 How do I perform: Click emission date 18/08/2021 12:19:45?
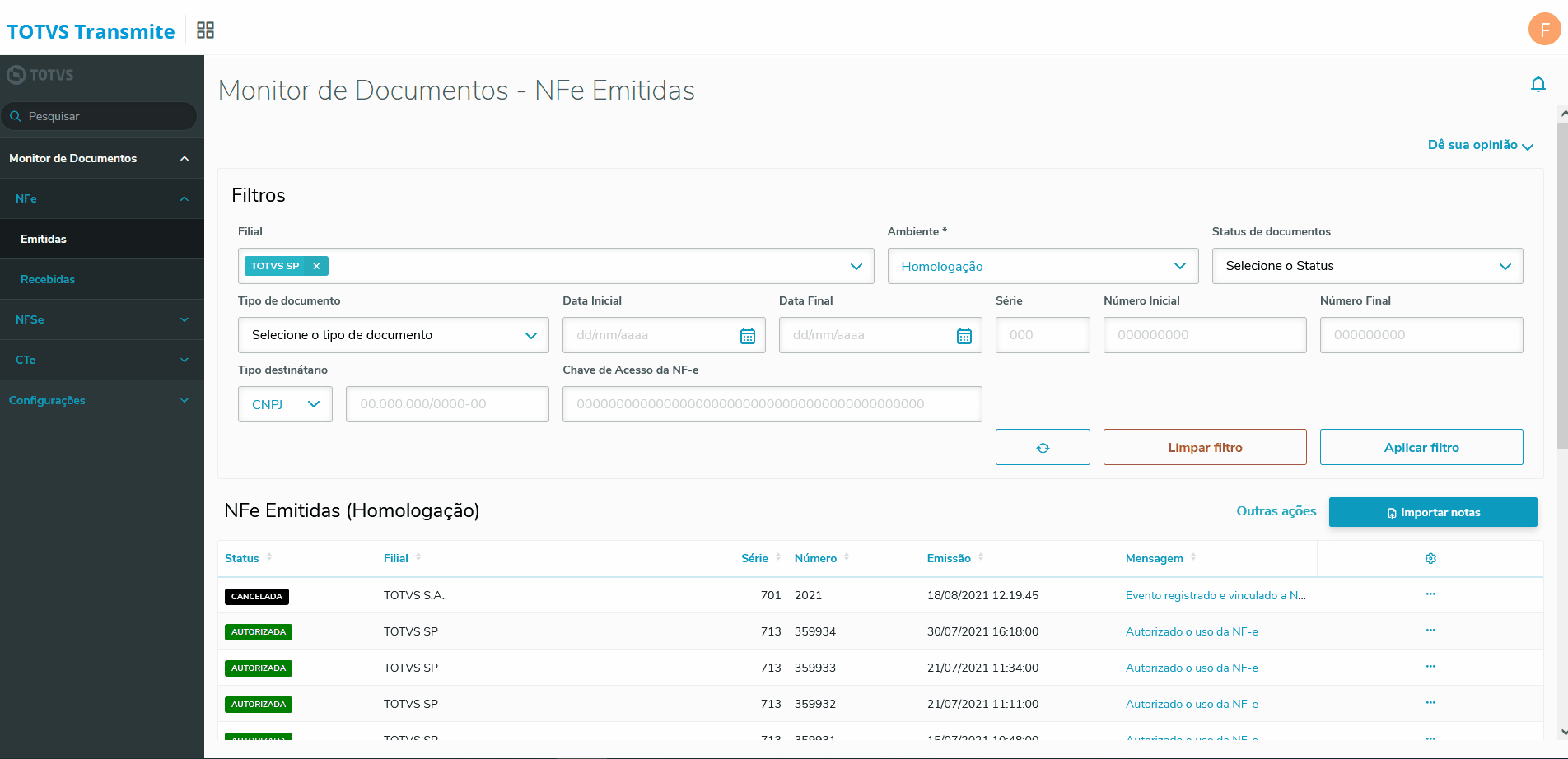click(982, 595)
